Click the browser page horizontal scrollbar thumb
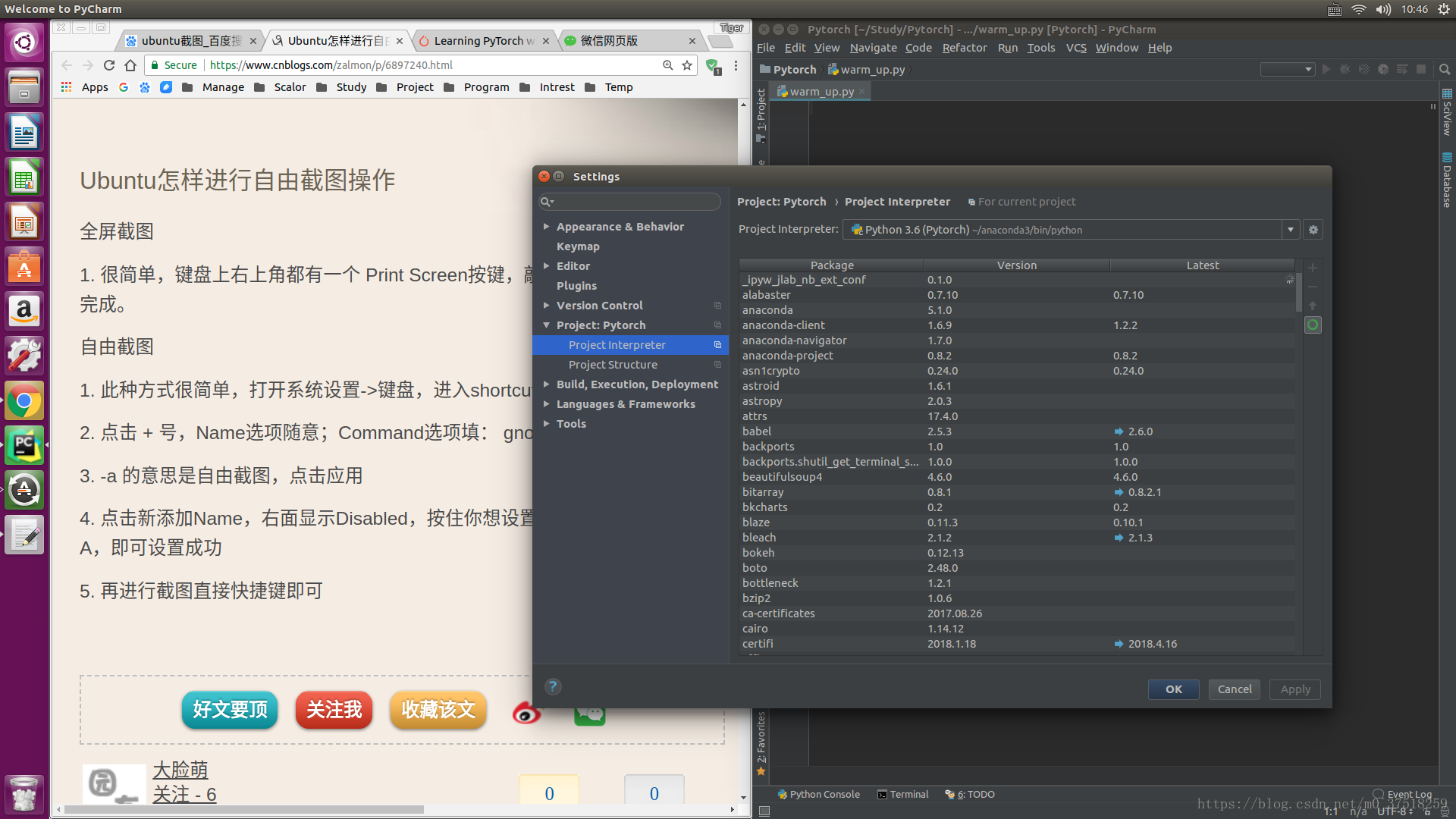The width and height of the screenshot is (1456, 819). point(243,809)
